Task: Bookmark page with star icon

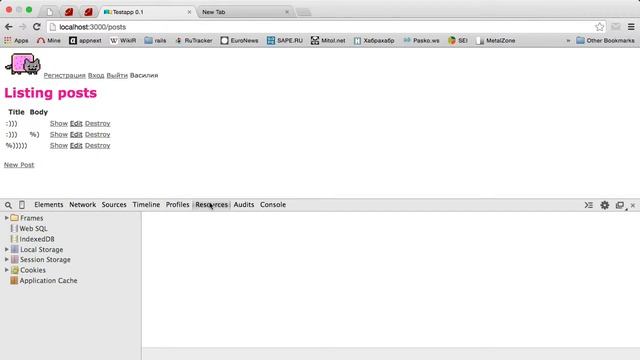Action: tap(599, 27)
